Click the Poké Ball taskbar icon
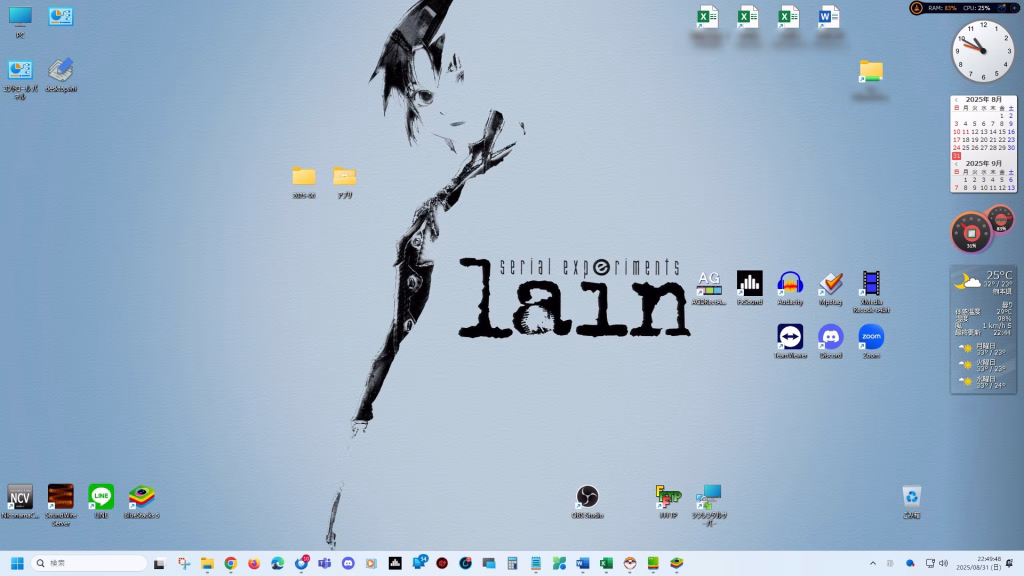 630,563
